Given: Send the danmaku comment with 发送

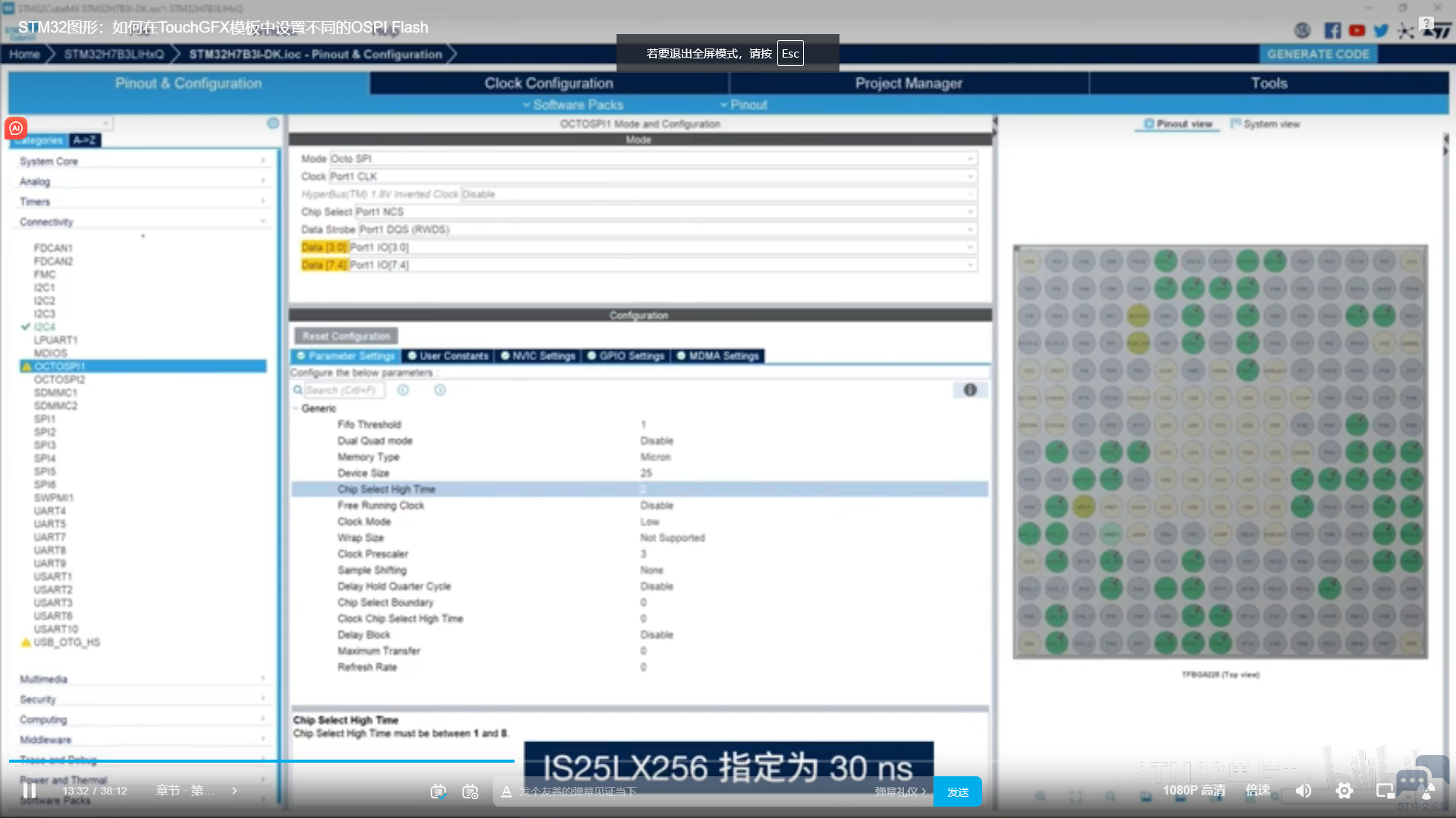Looking at the screenshot, I should point(958,791).
